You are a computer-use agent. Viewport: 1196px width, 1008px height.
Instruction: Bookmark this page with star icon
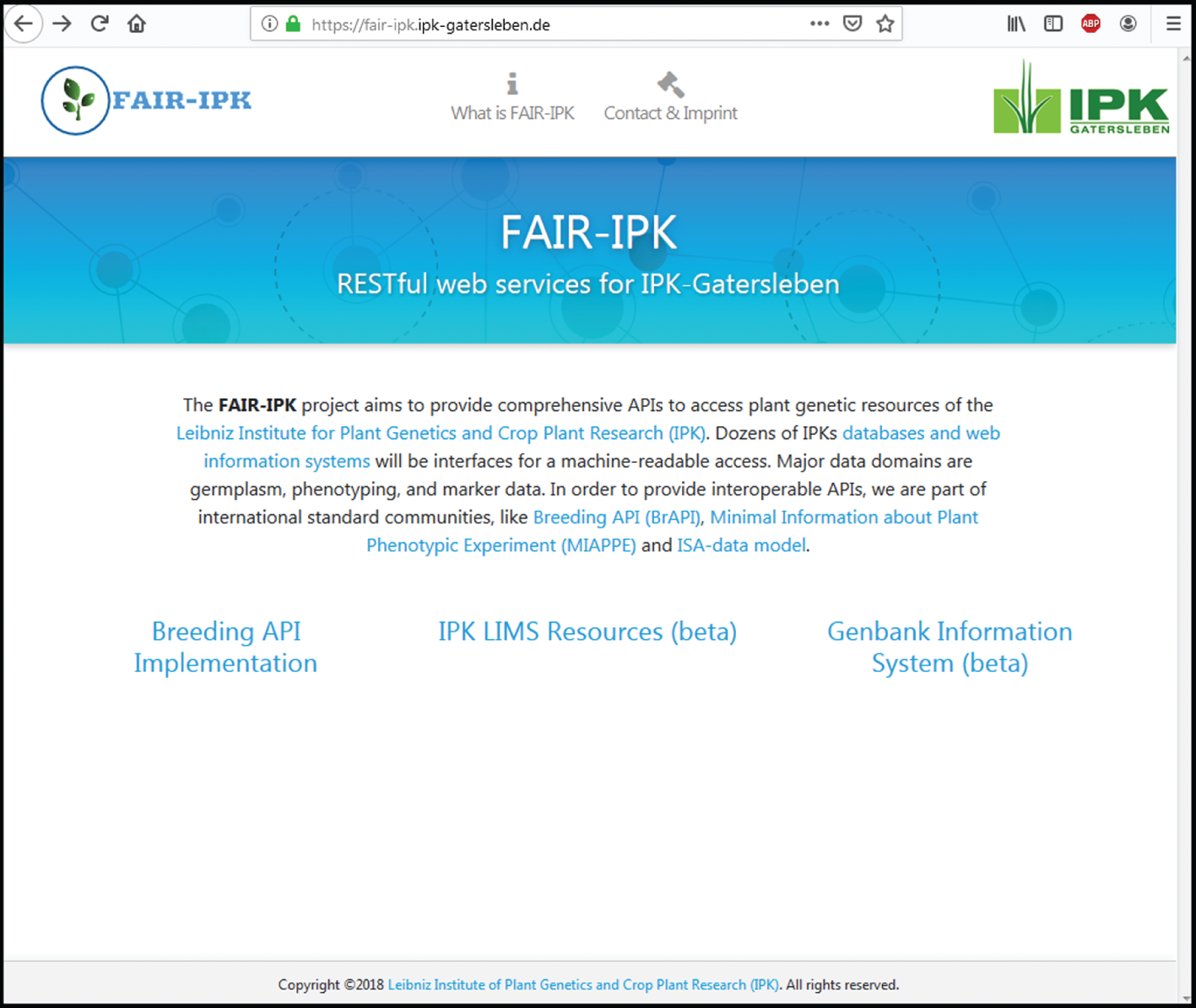[x=885, y=24]
